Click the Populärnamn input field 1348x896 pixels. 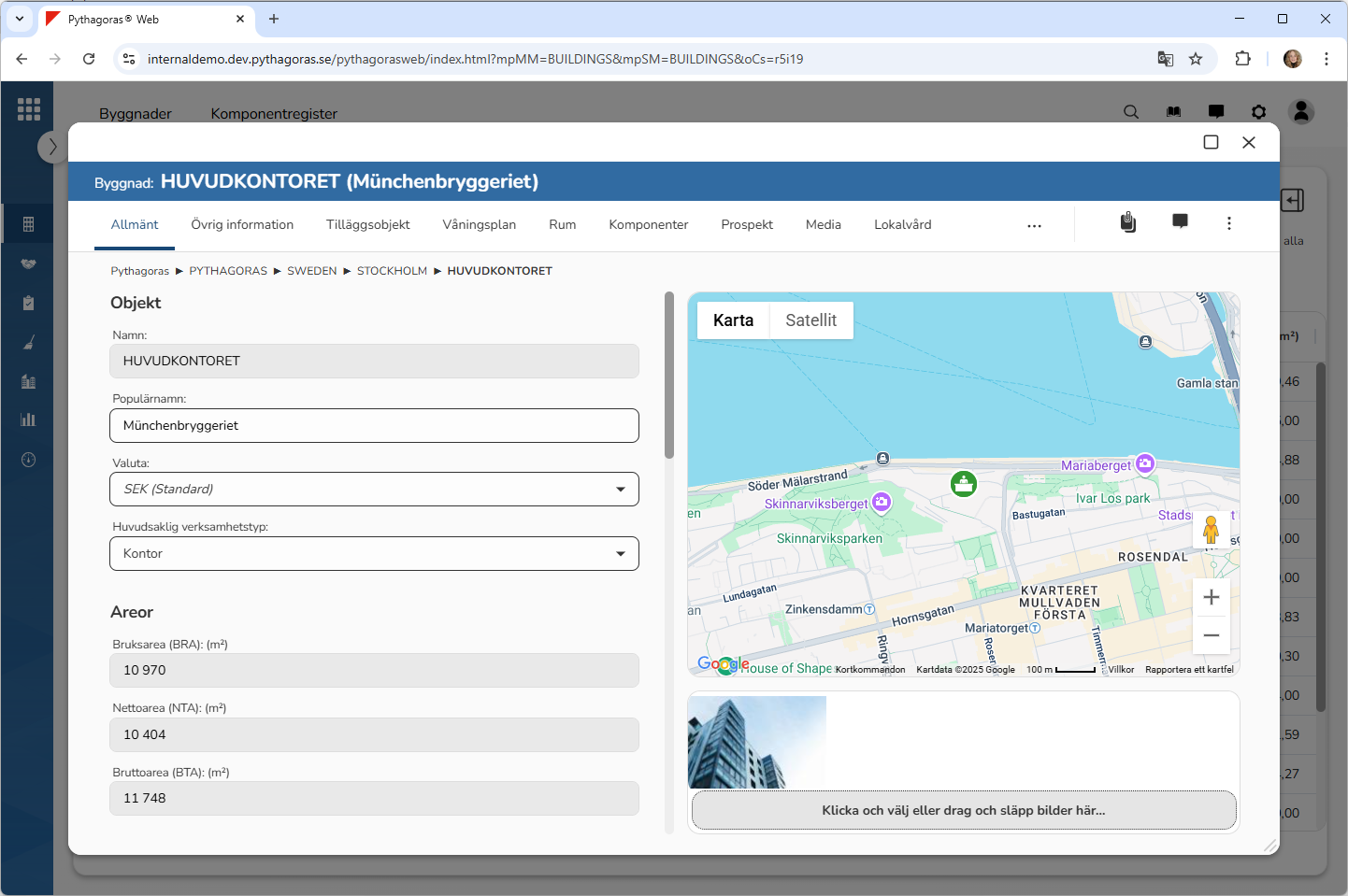point(374,426)
